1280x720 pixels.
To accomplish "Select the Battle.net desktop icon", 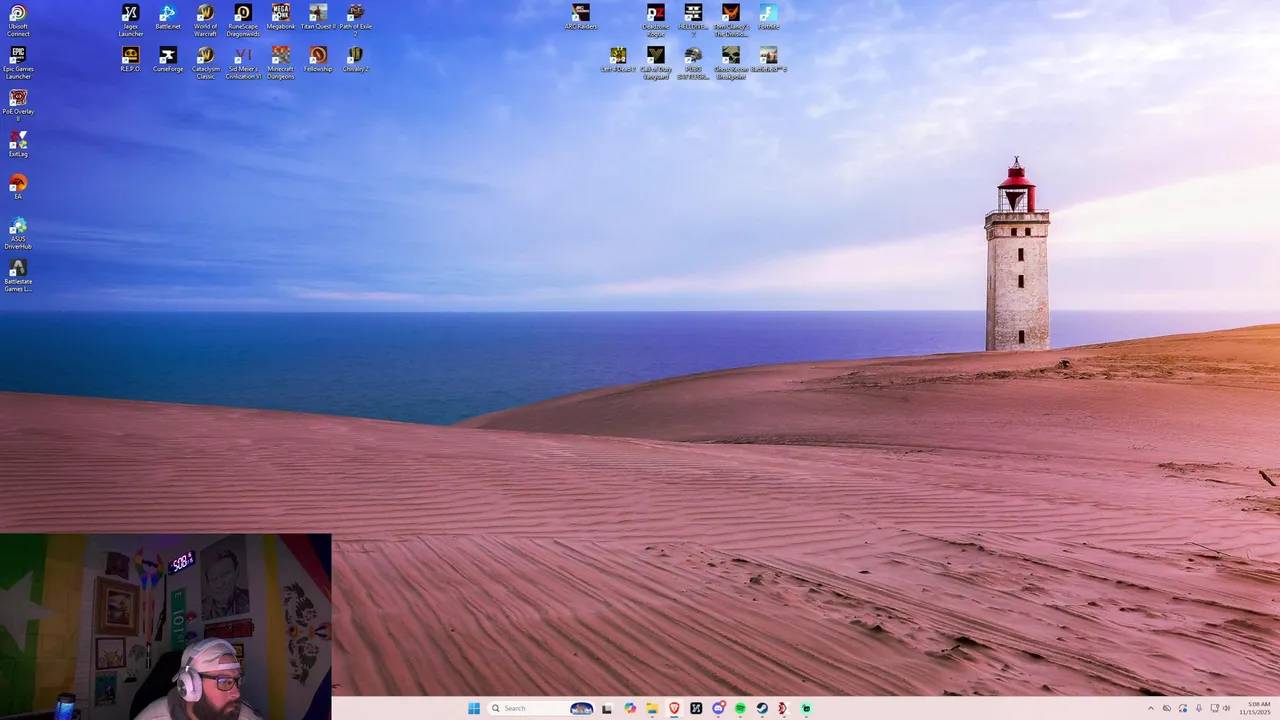I will tap(168, 17).
